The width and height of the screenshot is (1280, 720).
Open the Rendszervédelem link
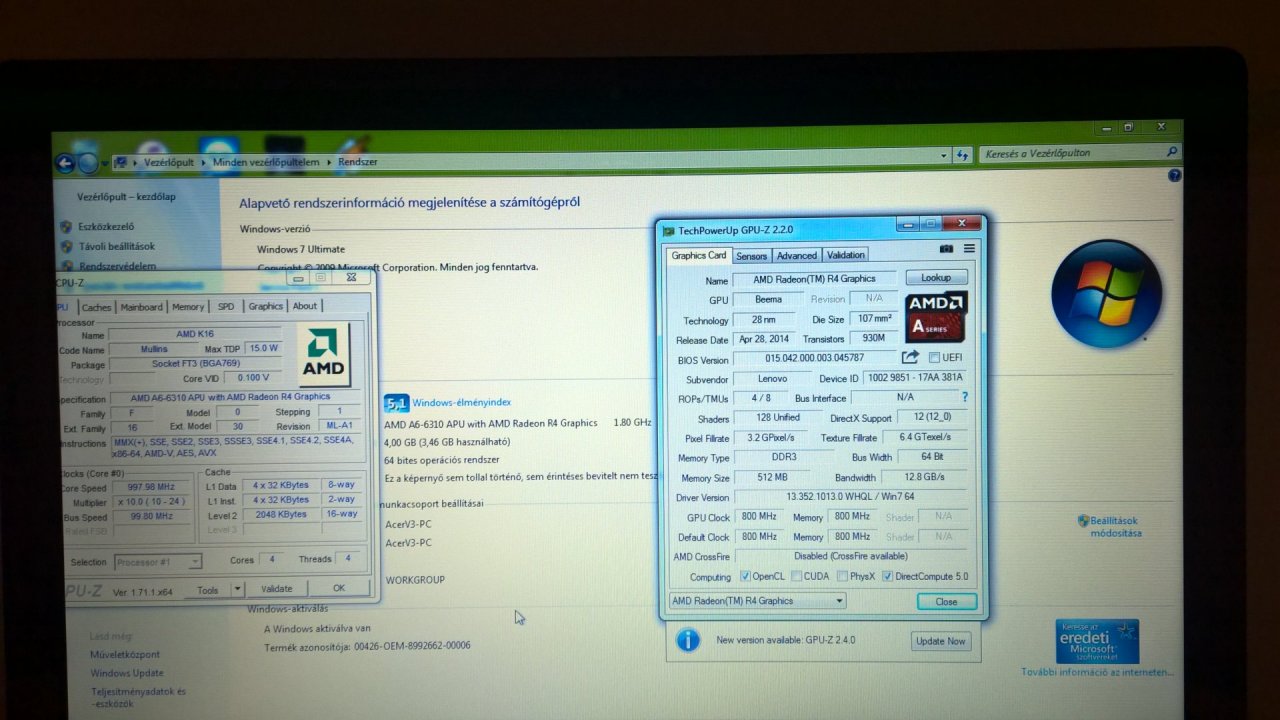tap(117, 266)
